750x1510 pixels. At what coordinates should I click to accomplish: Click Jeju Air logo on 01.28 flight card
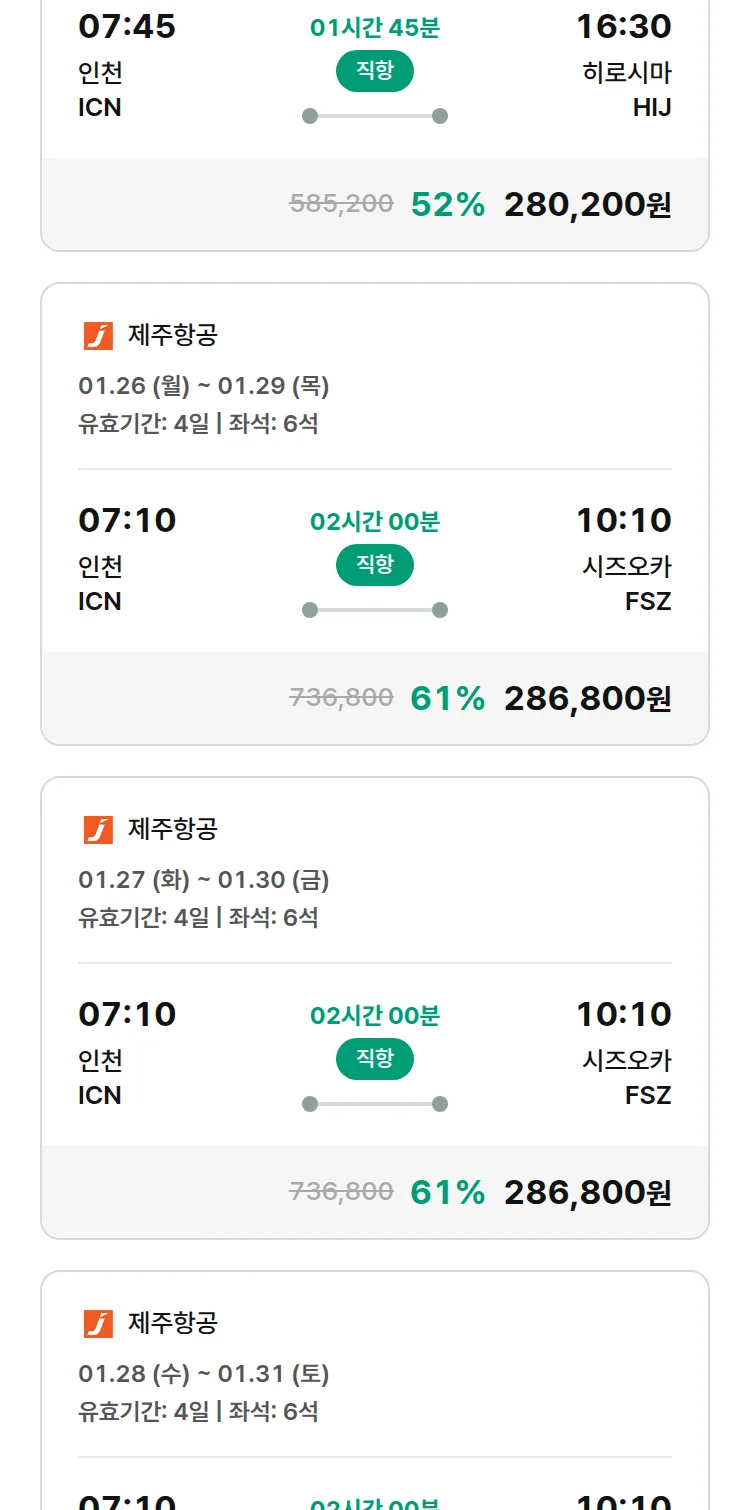click(98, 1324)
